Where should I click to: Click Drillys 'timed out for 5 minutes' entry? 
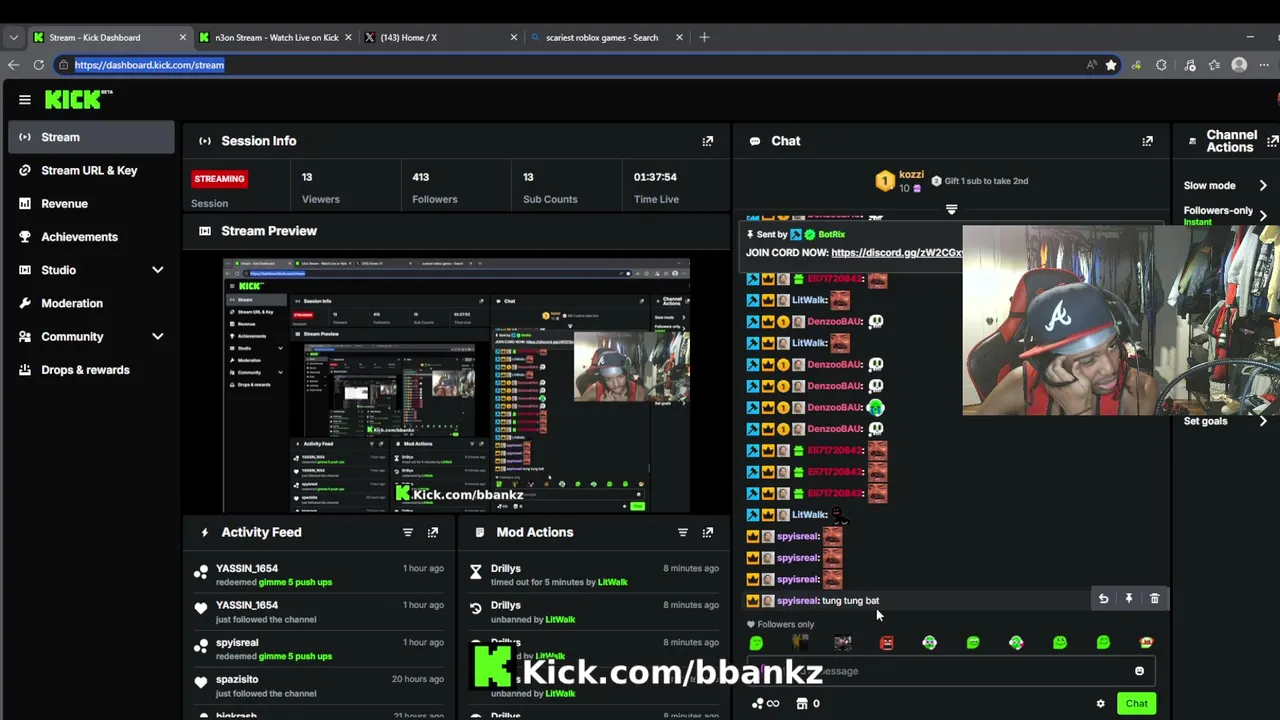click(x=595, y=575)
